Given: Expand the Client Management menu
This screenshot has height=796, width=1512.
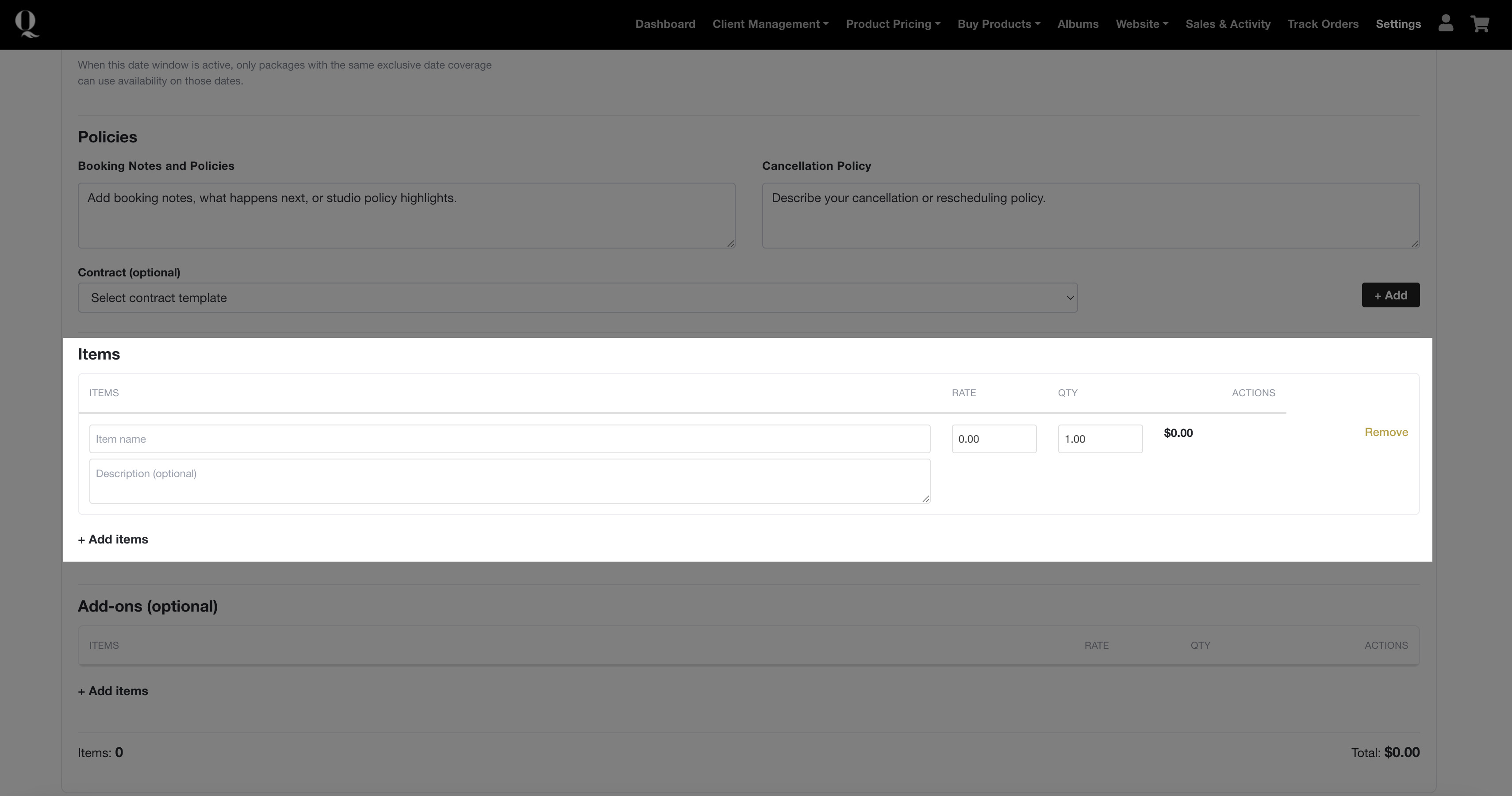Looking at the screenshot, I should 770,24.
